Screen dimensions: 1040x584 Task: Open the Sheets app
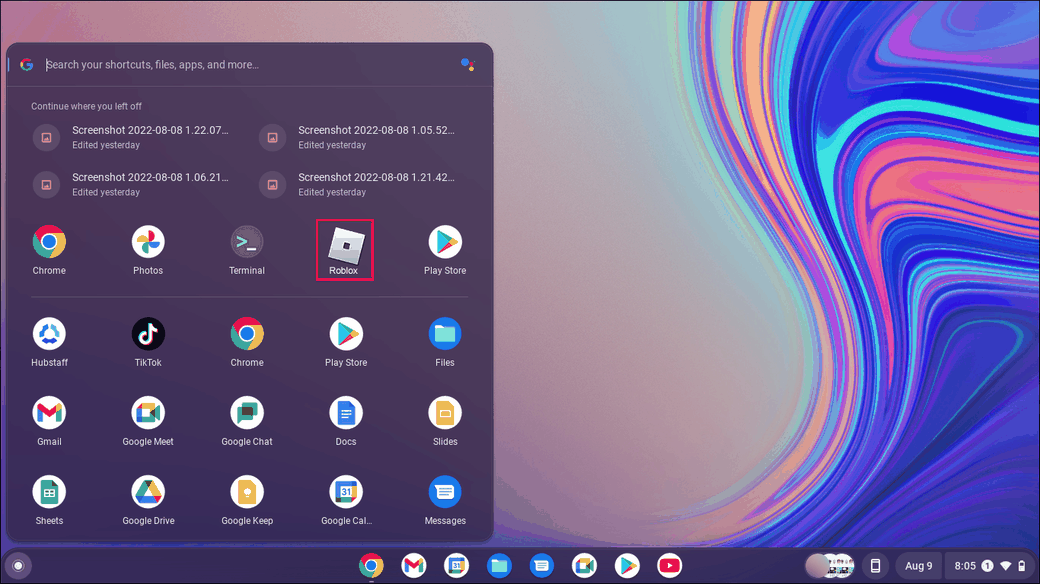click(49, 493)
